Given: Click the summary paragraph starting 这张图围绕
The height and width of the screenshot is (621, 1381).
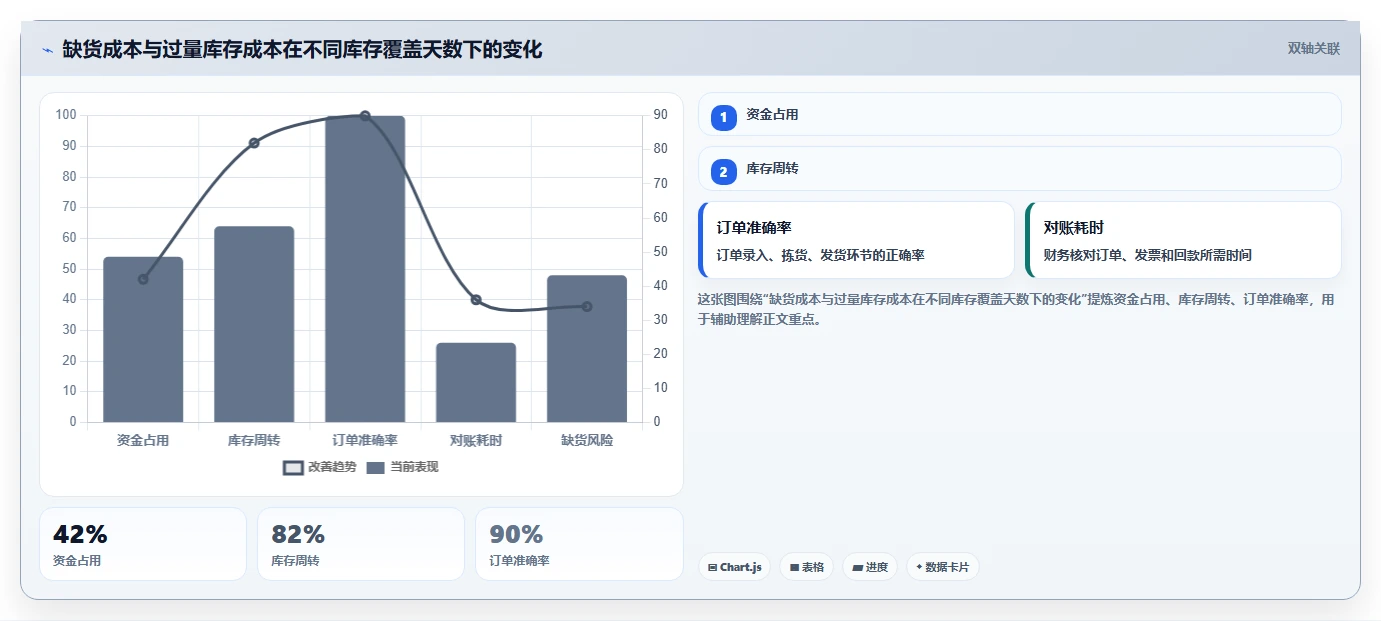Looking at the screenshot, I should coord(1015,310).
